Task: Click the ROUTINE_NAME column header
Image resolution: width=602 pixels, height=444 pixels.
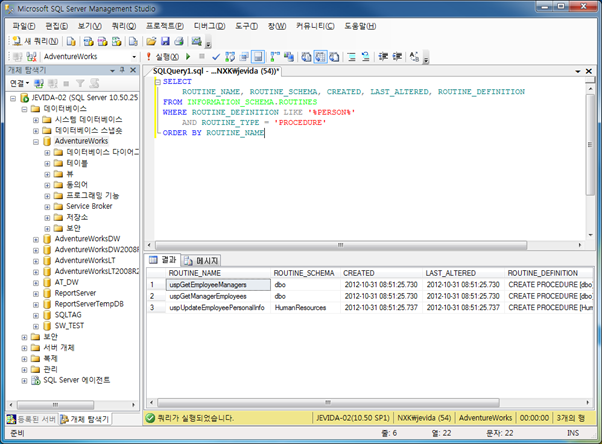Action: [219, 273]
